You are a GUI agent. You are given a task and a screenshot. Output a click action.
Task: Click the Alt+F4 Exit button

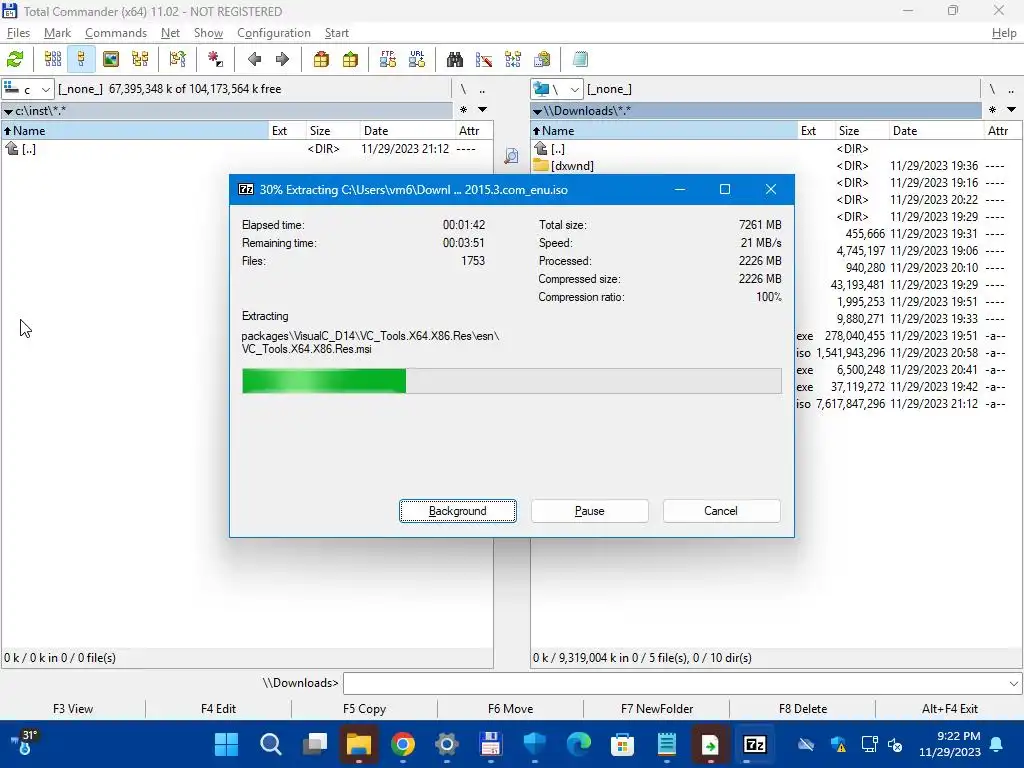click(x=950, y=709)
